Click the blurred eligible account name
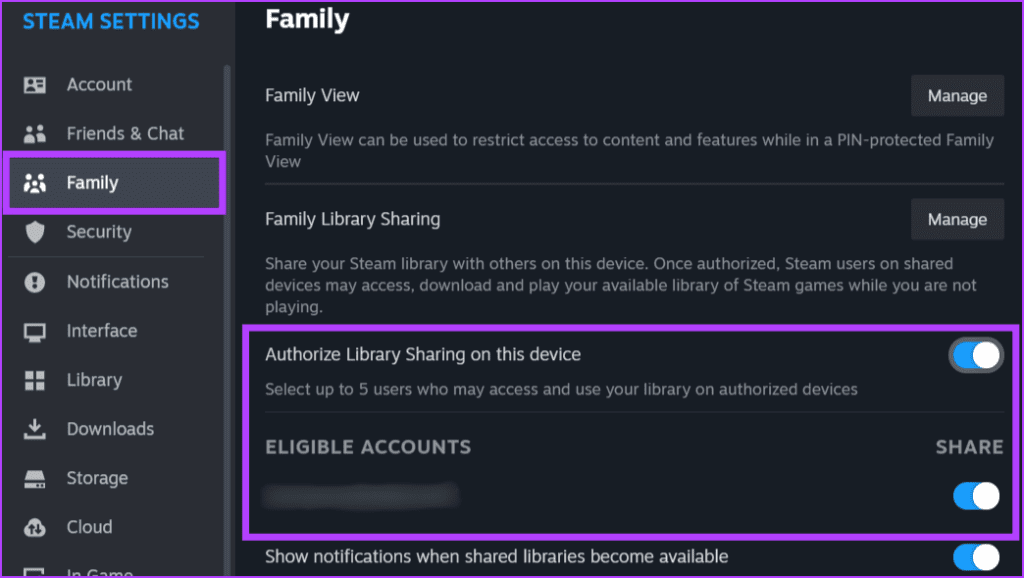The width and height of the screenshot is (1024, 578). click(x=360, y=495)
